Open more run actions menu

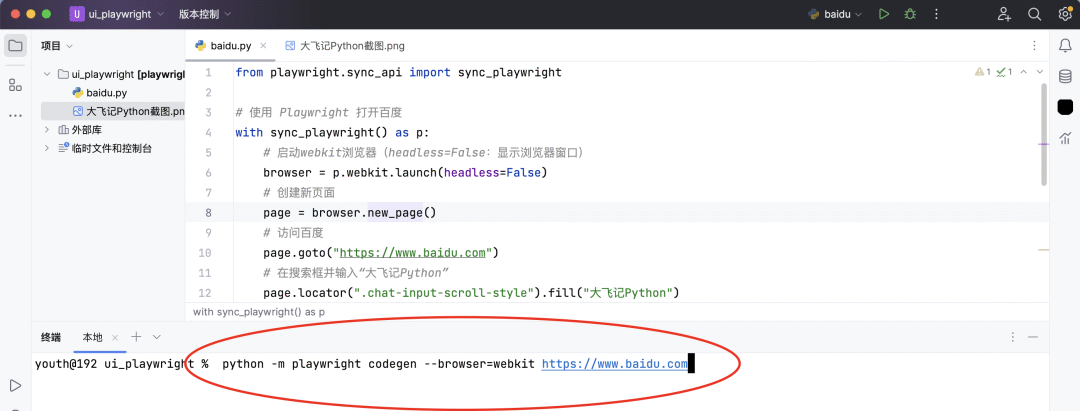936,14
